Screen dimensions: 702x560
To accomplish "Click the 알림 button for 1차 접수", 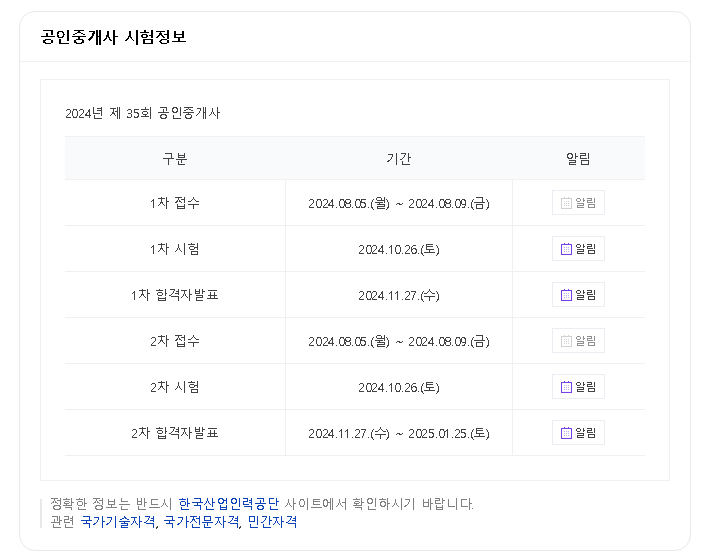I will (x=578, y=203).
